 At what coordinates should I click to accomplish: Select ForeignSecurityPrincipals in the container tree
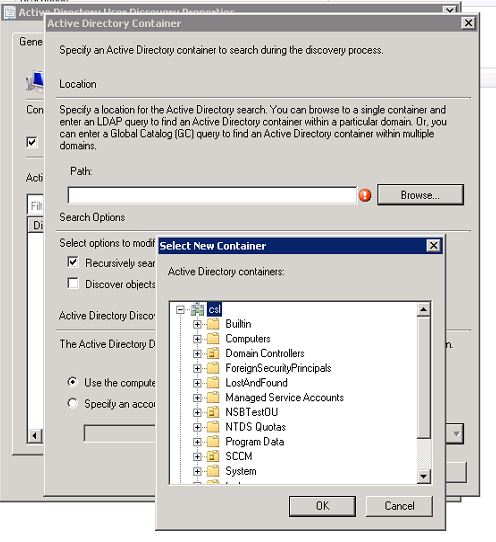tap(278, 368)
